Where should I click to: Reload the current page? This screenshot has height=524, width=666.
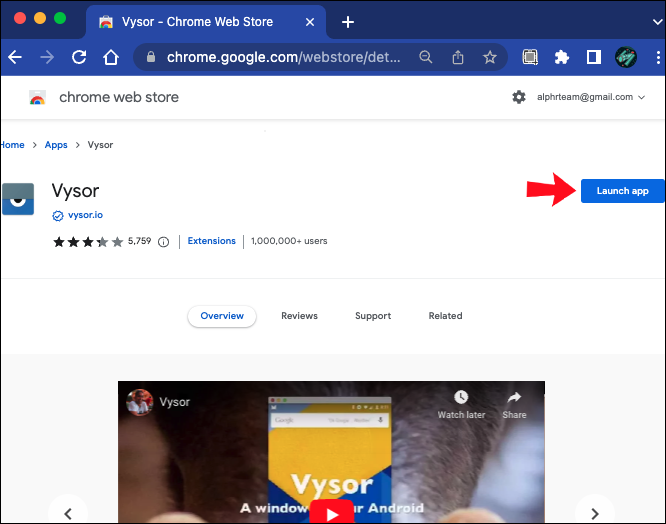[x=79, y=57]
